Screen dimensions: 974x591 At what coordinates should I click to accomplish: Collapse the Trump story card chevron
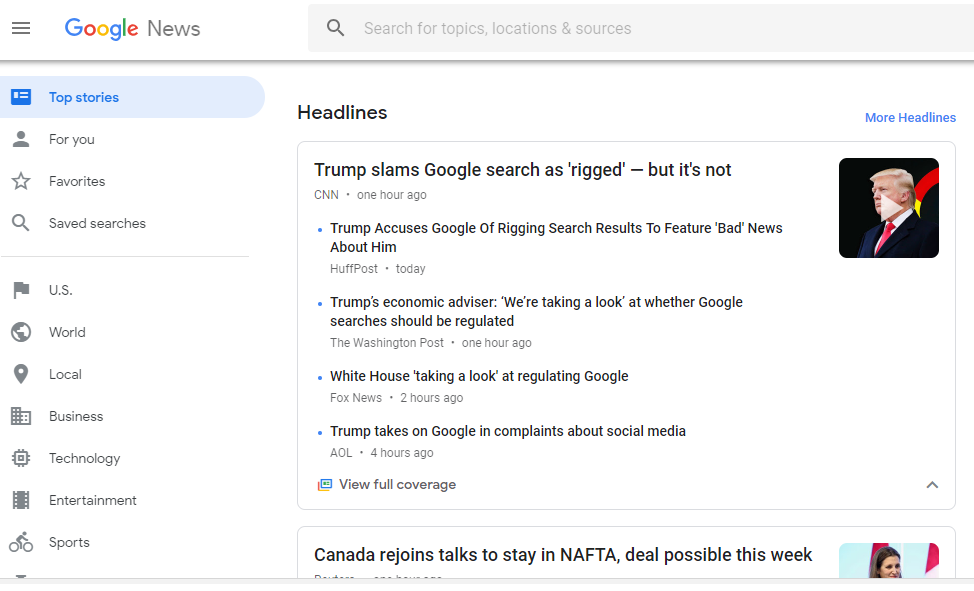(932, 485)
